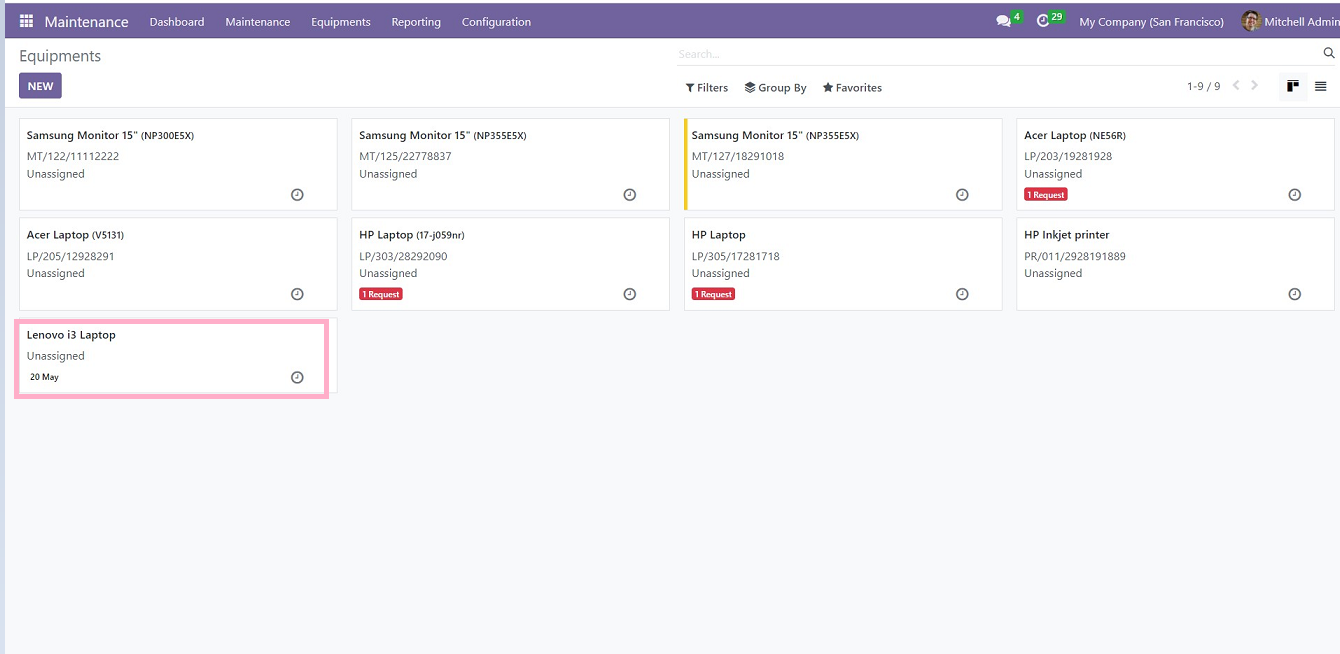Click serial number LP/303/28292090

pos(403,256)
